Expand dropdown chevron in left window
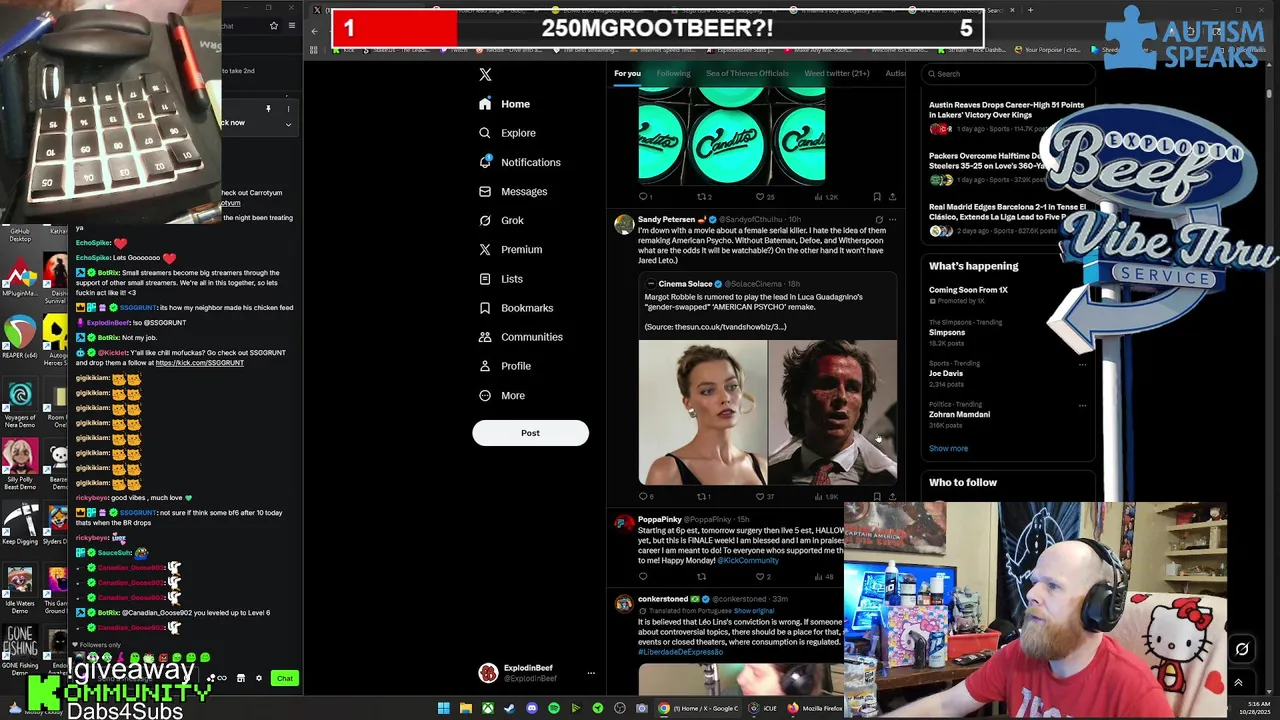The image size is (1280, 720). [x=288, y=124]
